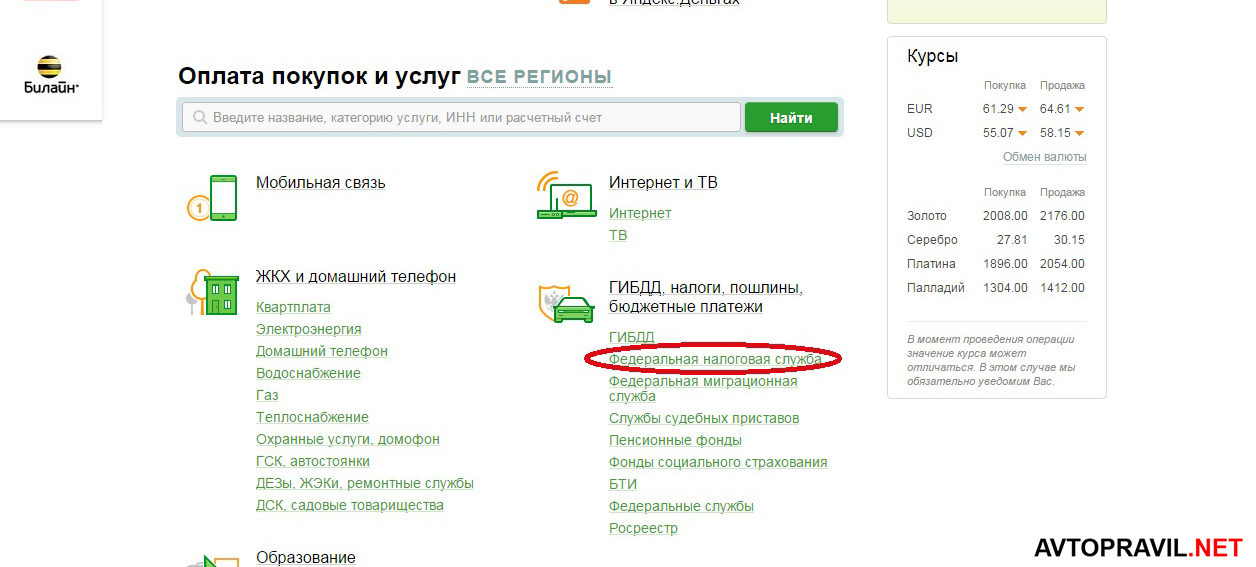
Task: Click the search field for service name
Action: 461,117
